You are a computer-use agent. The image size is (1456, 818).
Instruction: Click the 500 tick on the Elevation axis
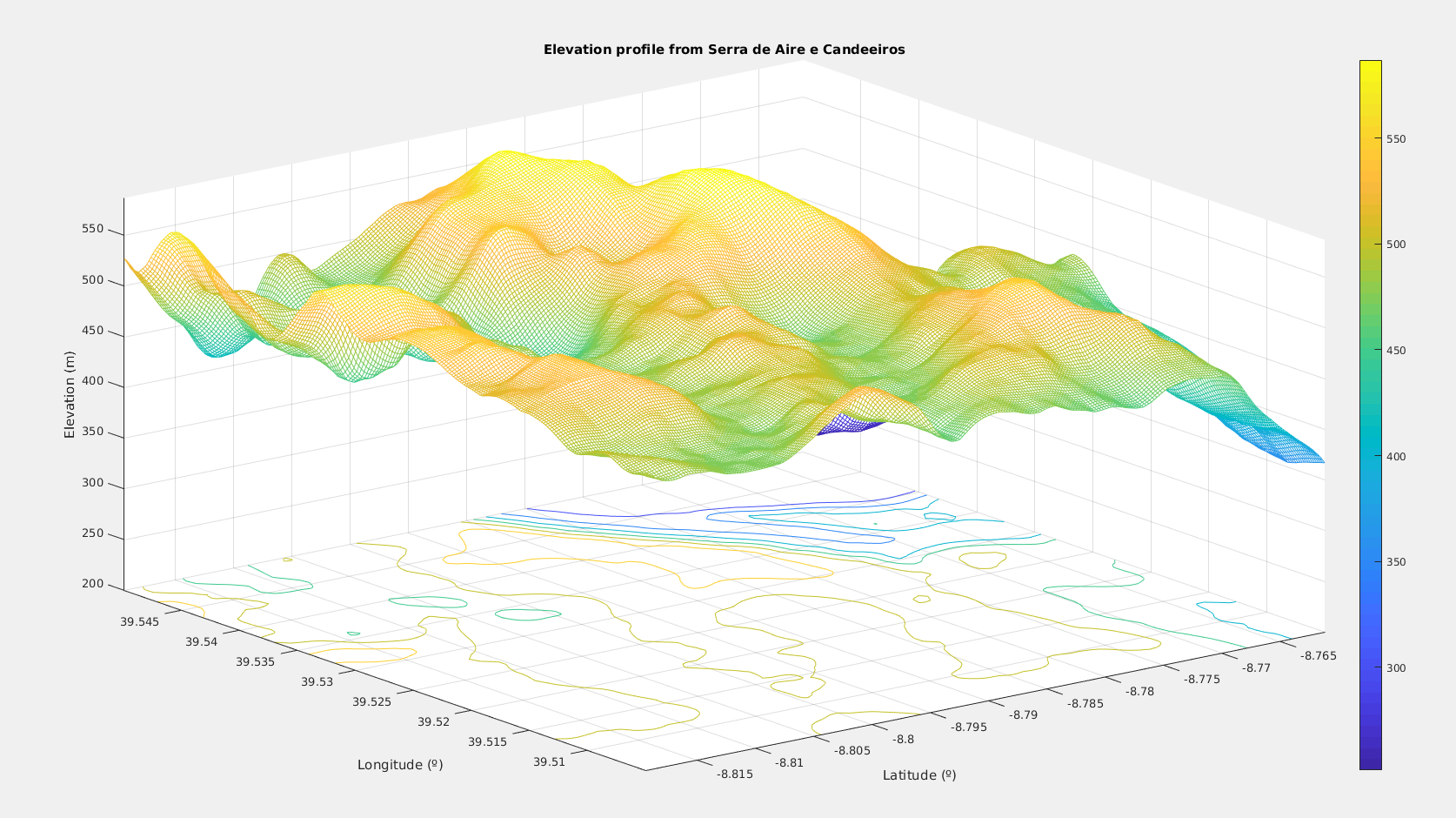click(x=93, y=280)
